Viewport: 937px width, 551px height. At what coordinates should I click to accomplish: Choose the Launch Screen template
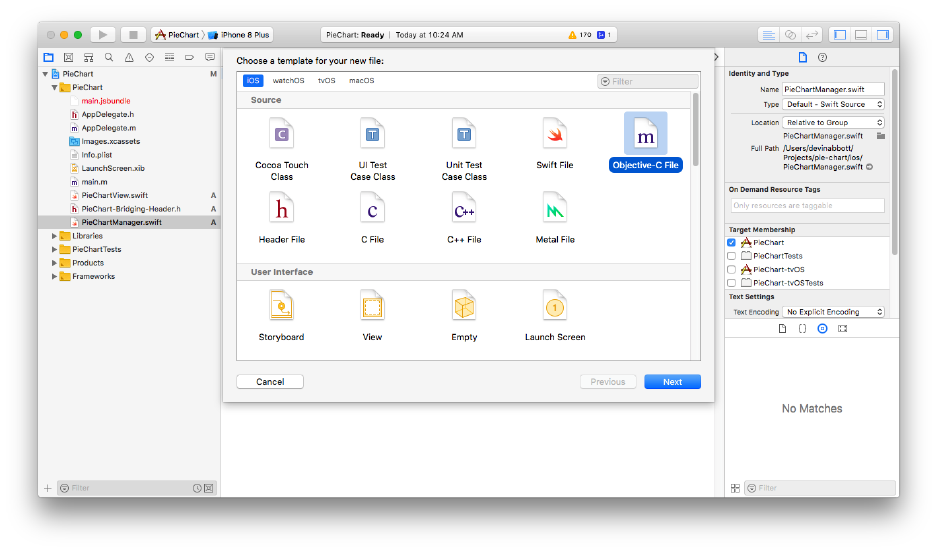click(x=555, y=315)
